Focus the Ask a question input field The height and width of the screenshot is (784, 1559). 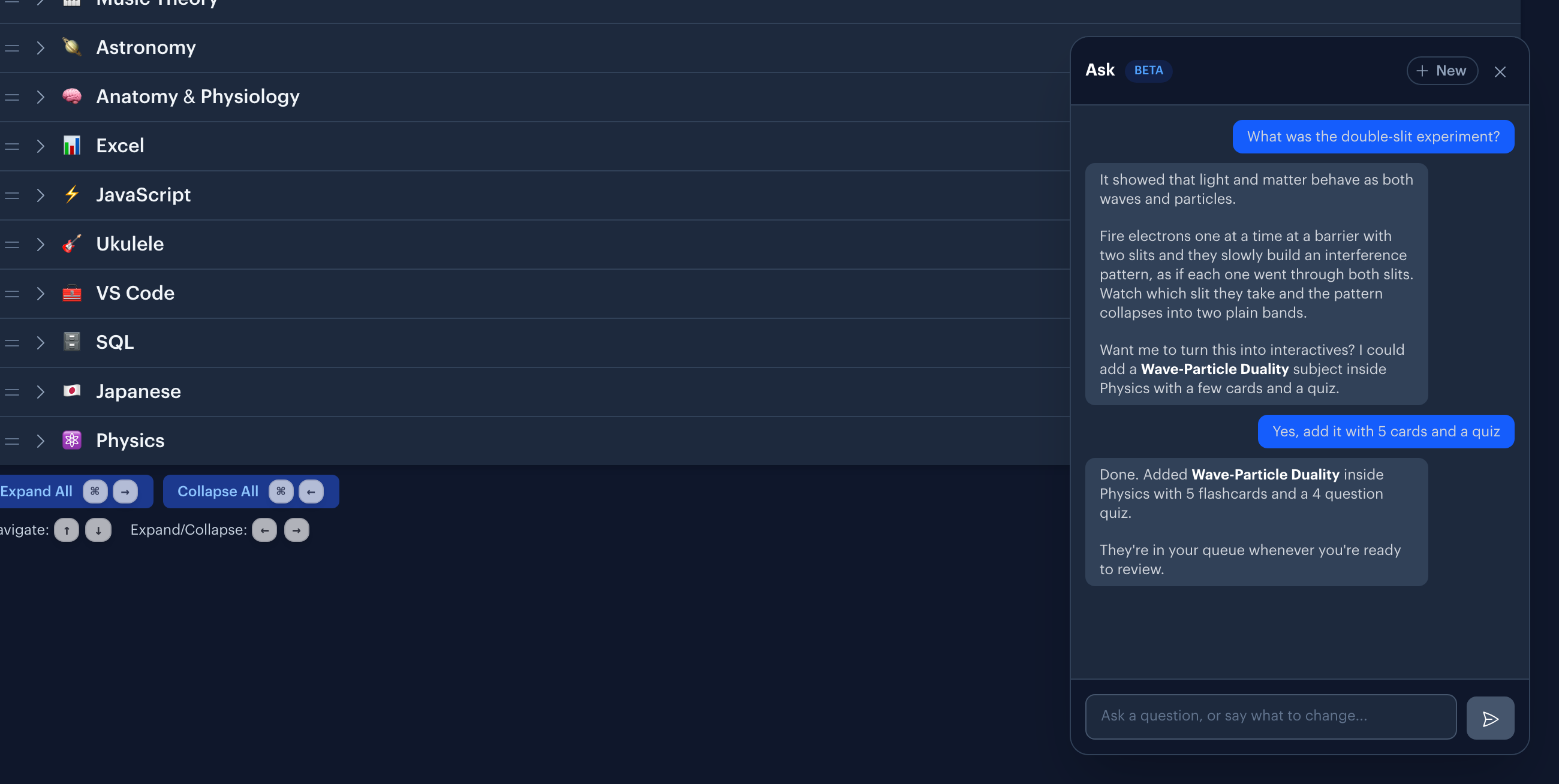[x=1271, y=716]
